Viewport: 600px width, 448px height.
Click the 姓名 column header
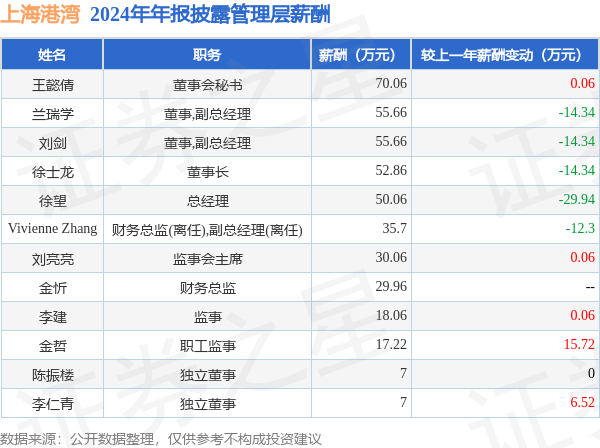(x=52, y=55)
